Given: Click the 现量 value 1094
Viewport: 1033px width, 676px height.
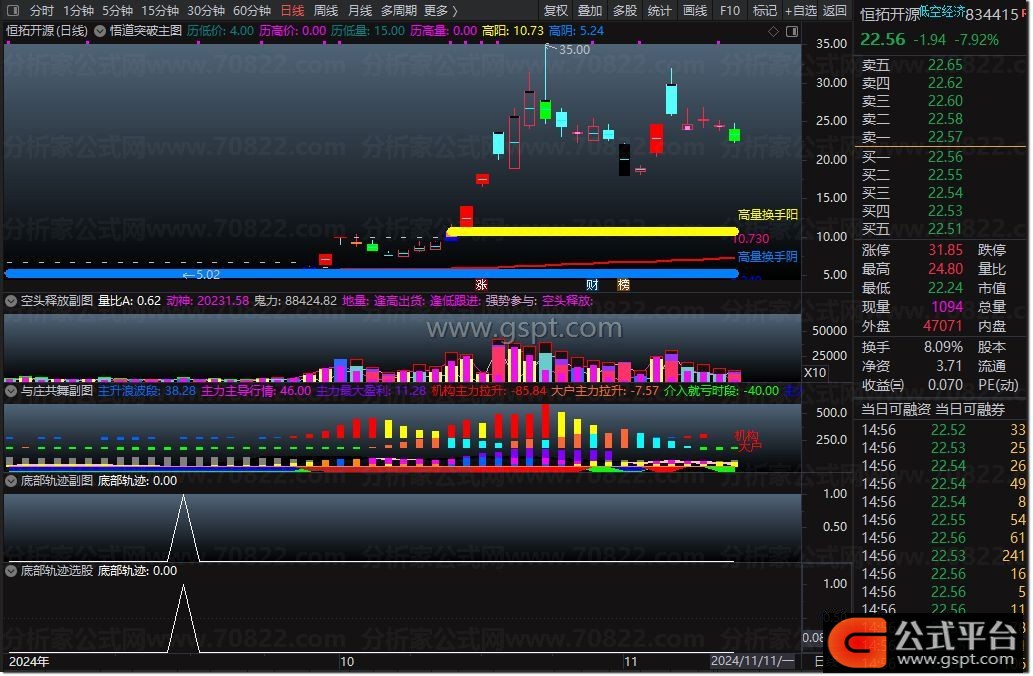Looking at the screenshot, I should [x=947, y=307].
